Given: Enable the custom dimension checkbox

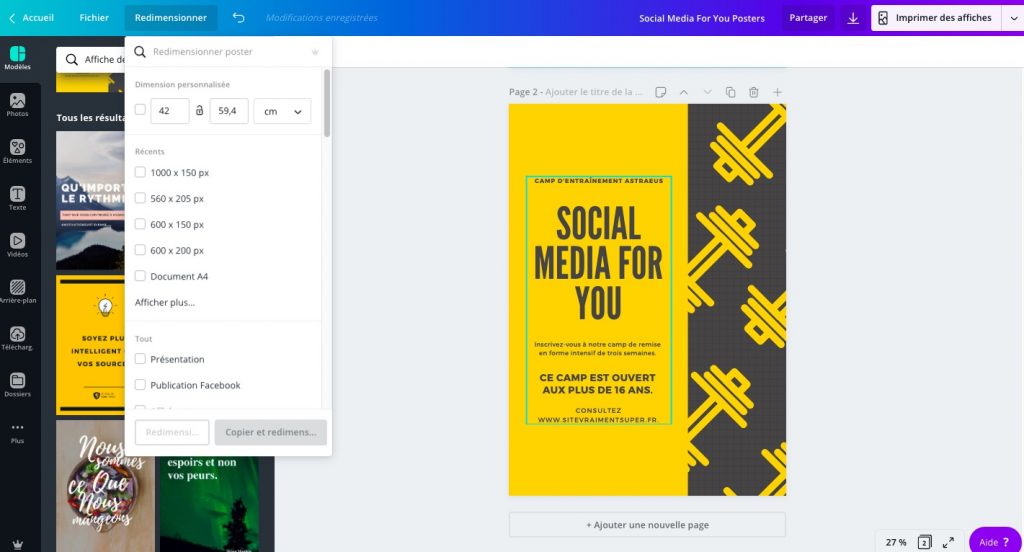Looking at the screenshot, I should [140, 110].
